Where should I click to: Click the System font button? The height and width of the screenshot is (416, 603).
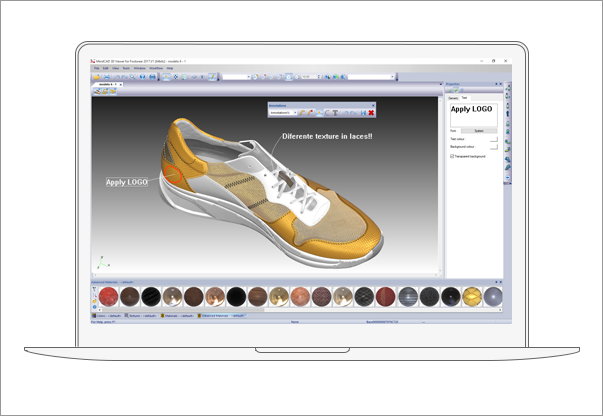click(x=479, y=131)
